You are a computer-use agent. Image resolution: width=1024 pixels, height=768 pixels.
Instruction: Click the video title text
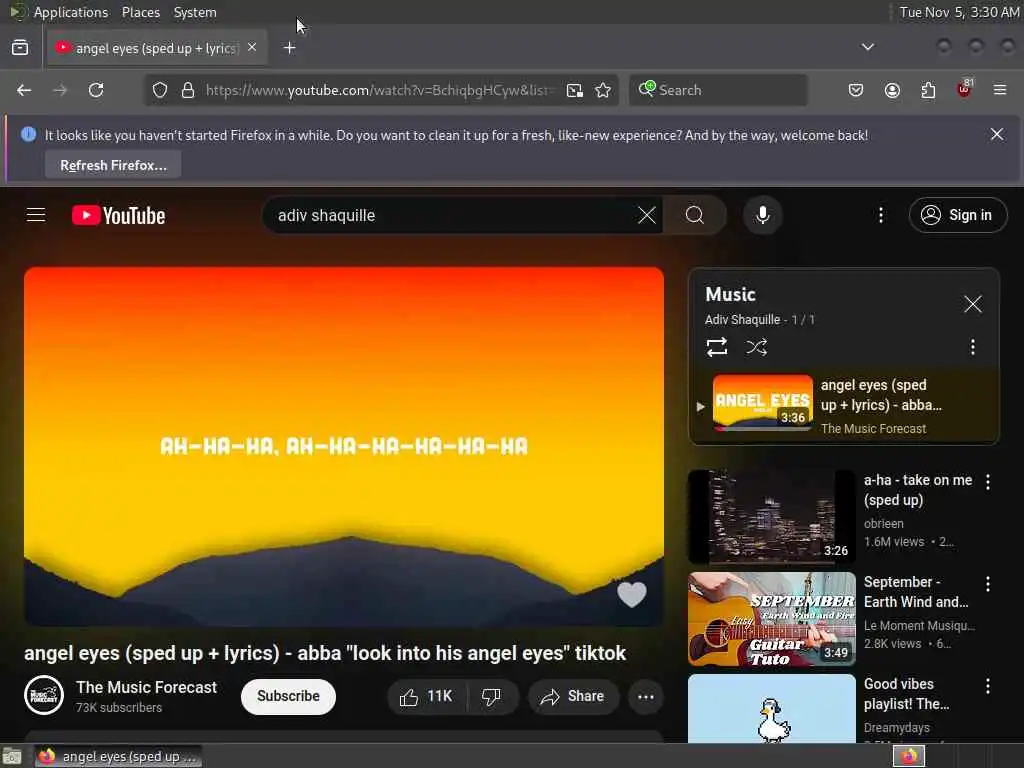click(325, 653)
